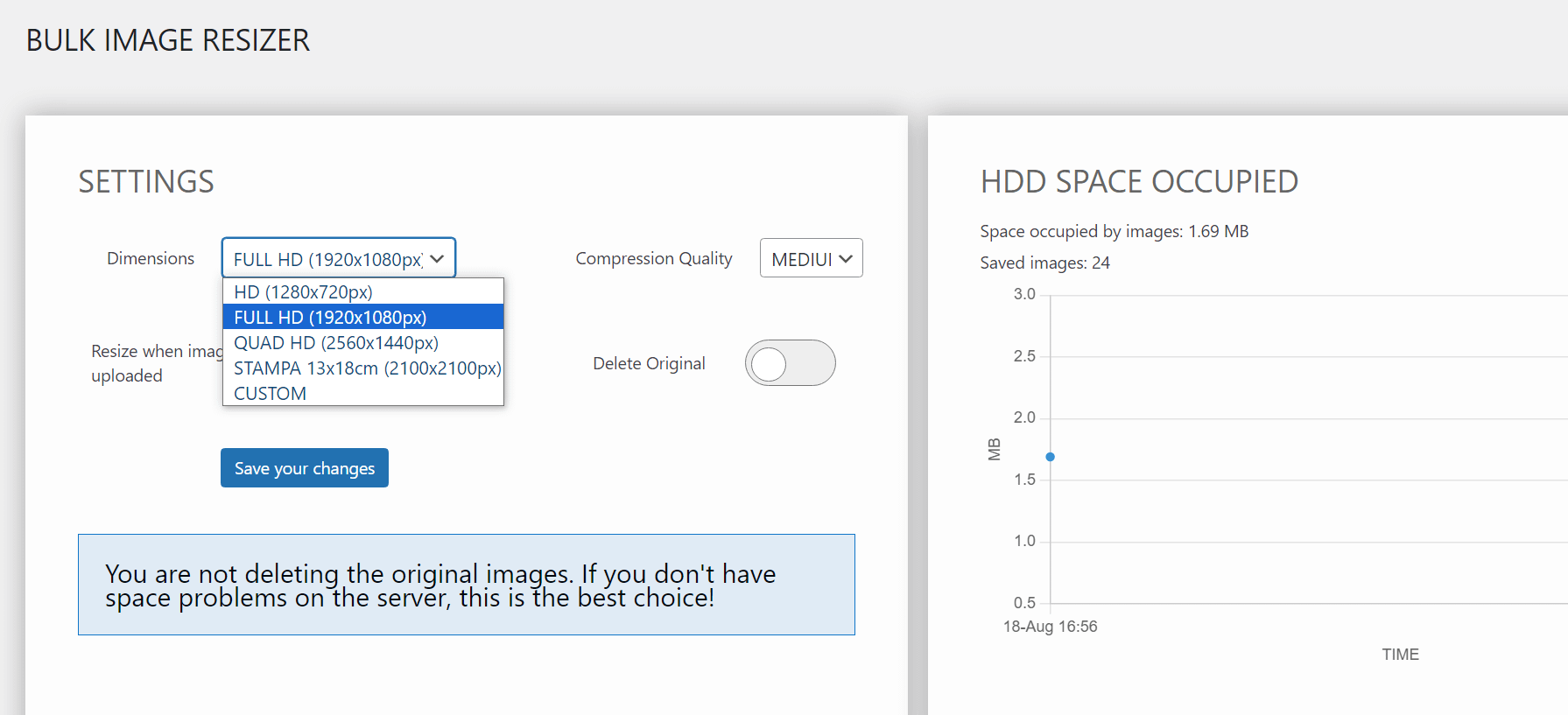1568x715 pixels.
Task: Toggle the Delete Original switch
Action: (x=790, y=363)
